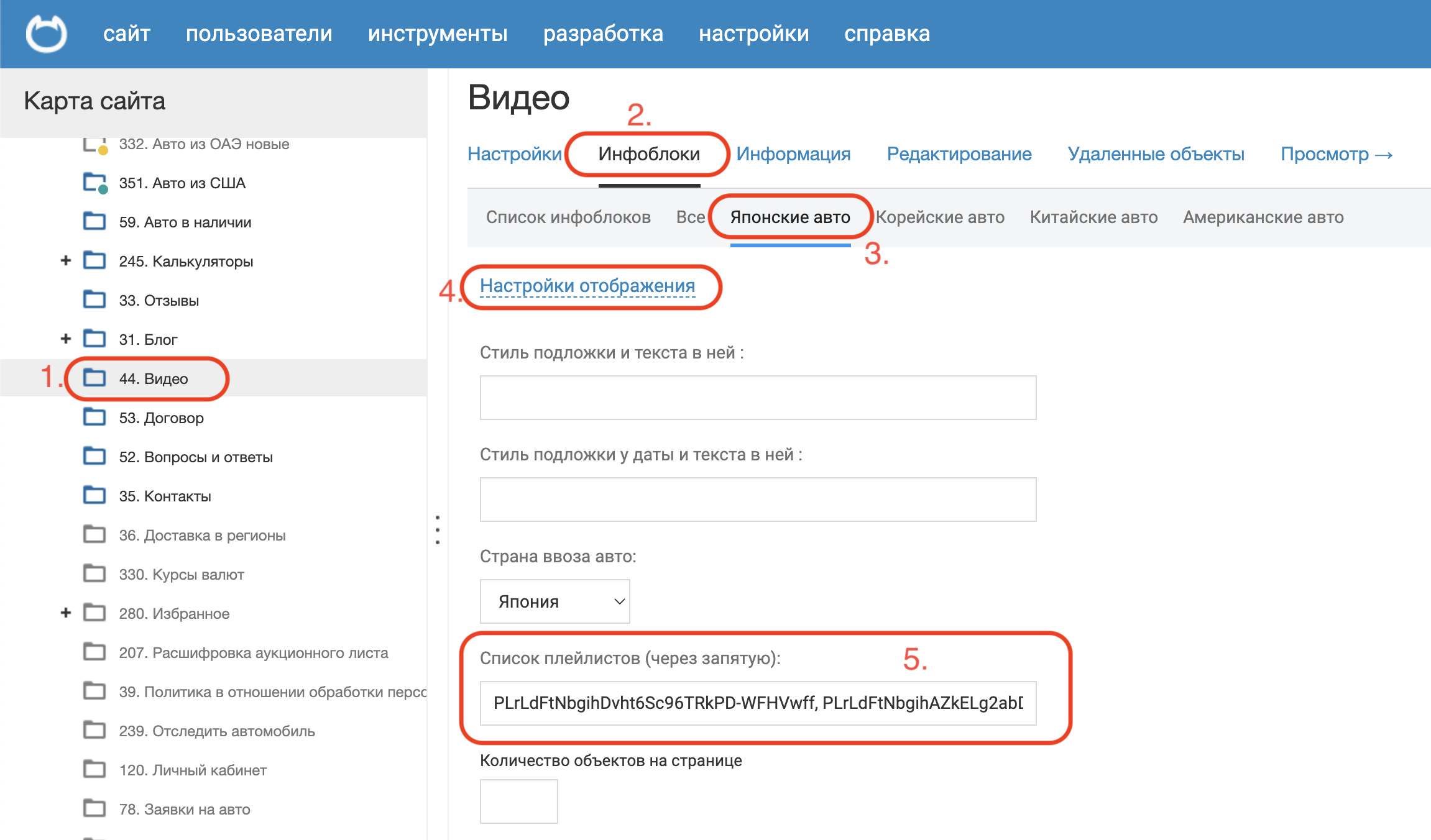Click folder icon of 39. Политика
This screenshot has width=1431, height=840.
click(94, 691)
